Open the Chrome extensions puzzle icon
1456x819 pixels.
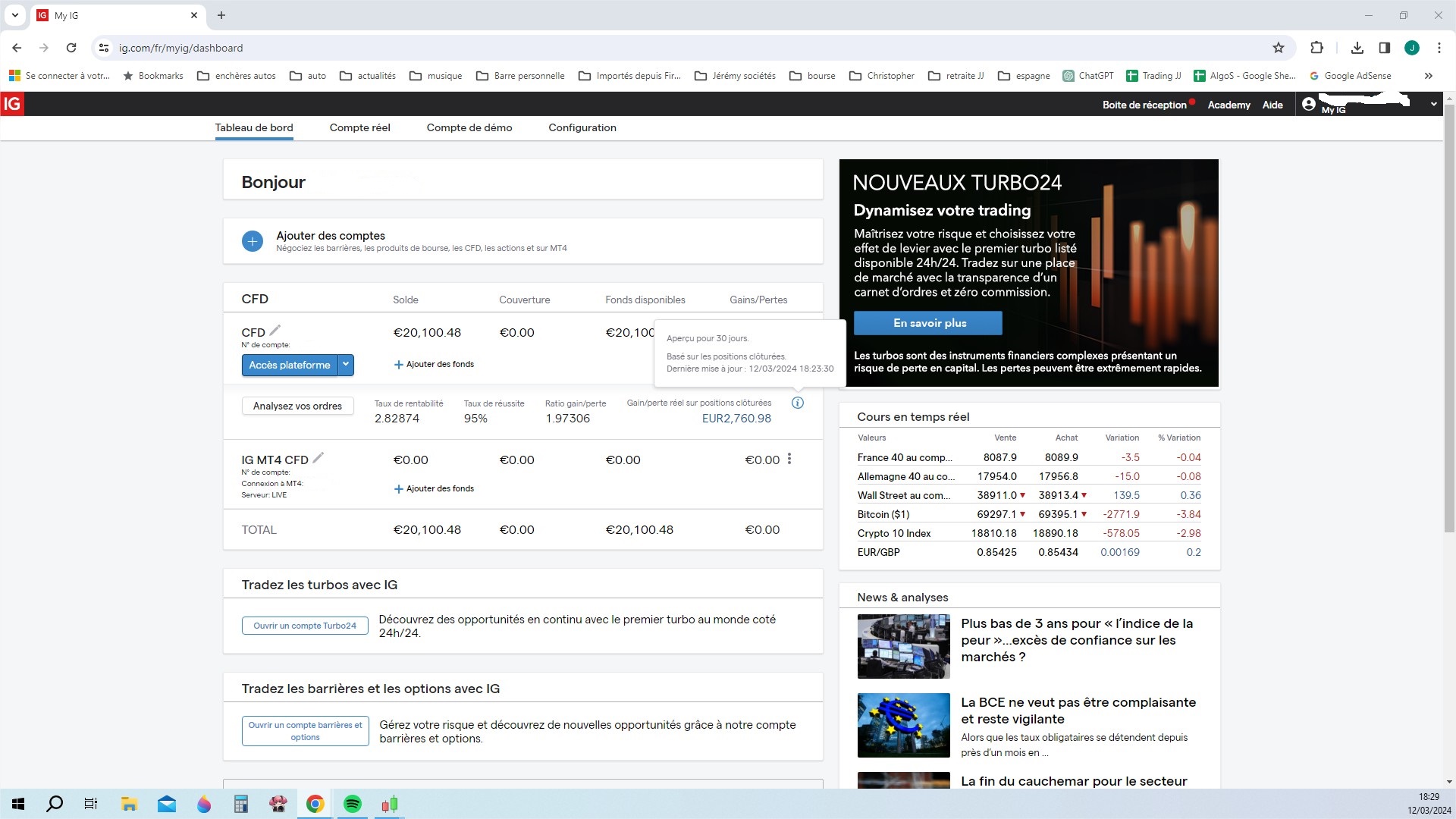1316,48
